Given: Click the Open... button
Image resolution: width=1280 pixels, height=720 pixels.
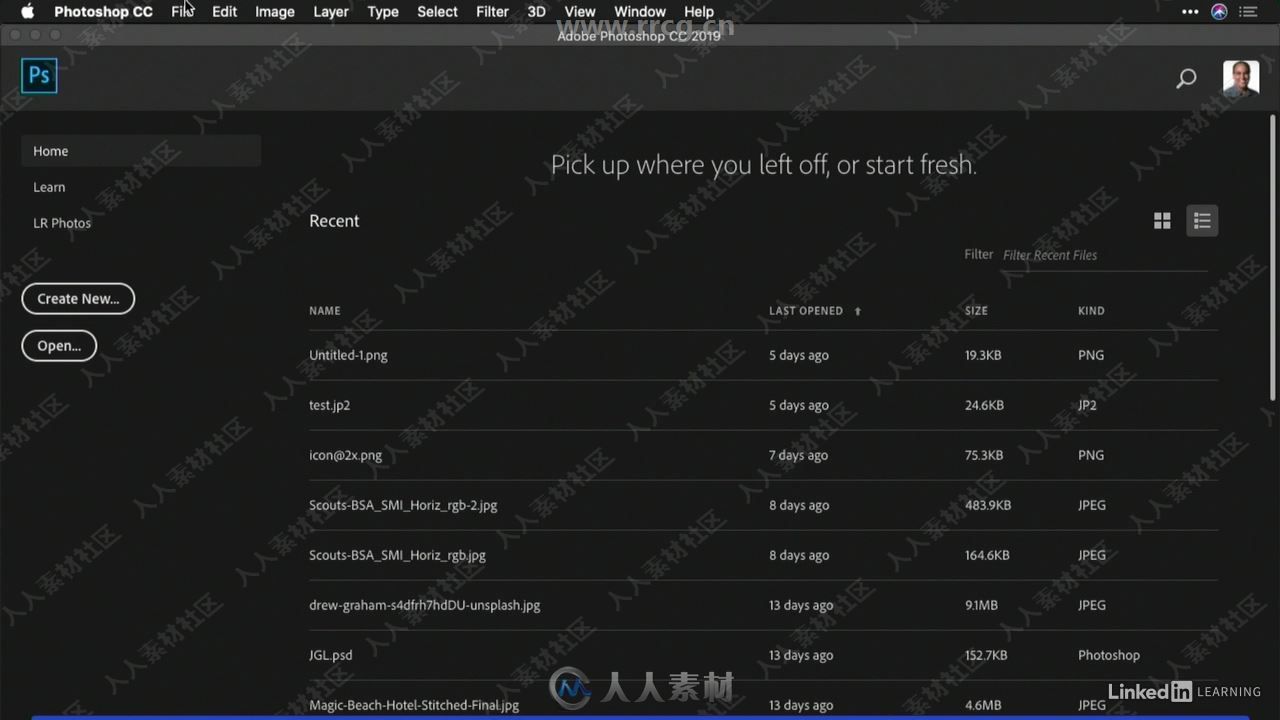Looking at the screenshot, I should pyautogui.click(x=59, y=346).
